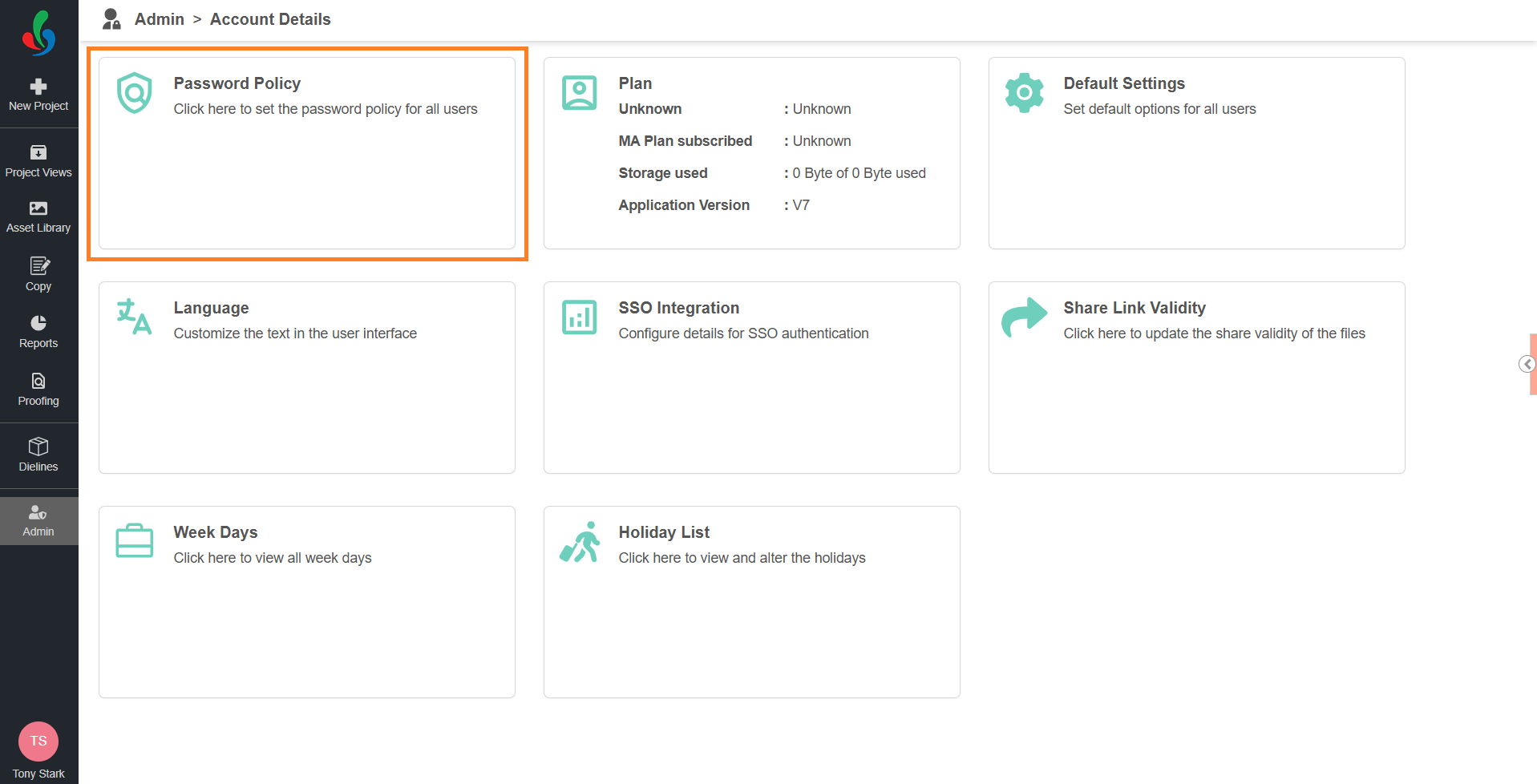
Task: Open Reports pie chart icon
Action: [38, 323]
